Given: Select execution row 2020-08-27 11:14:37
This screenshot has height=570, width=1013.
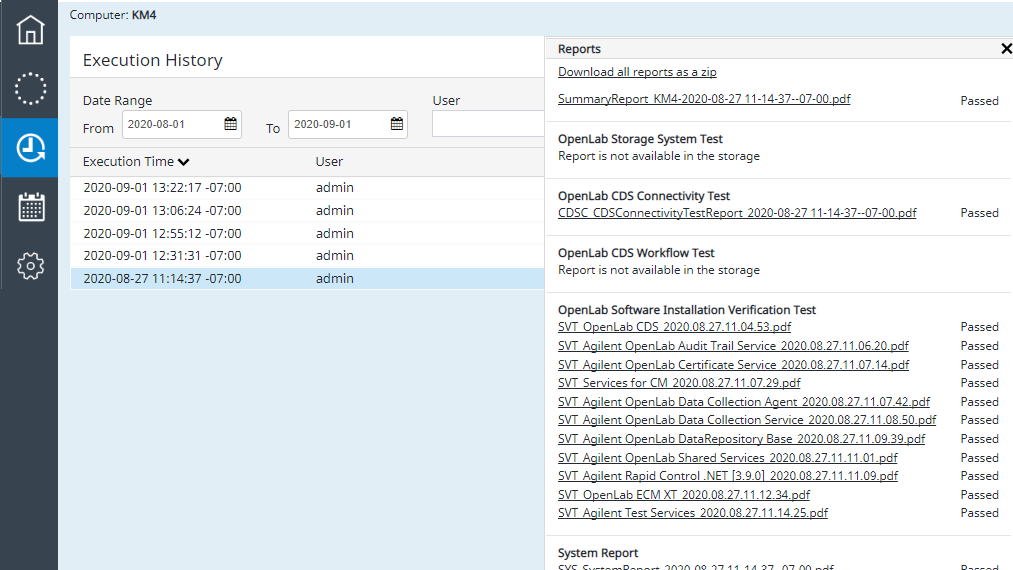Looking at the screenshot, I should click(x=307, y=279).
